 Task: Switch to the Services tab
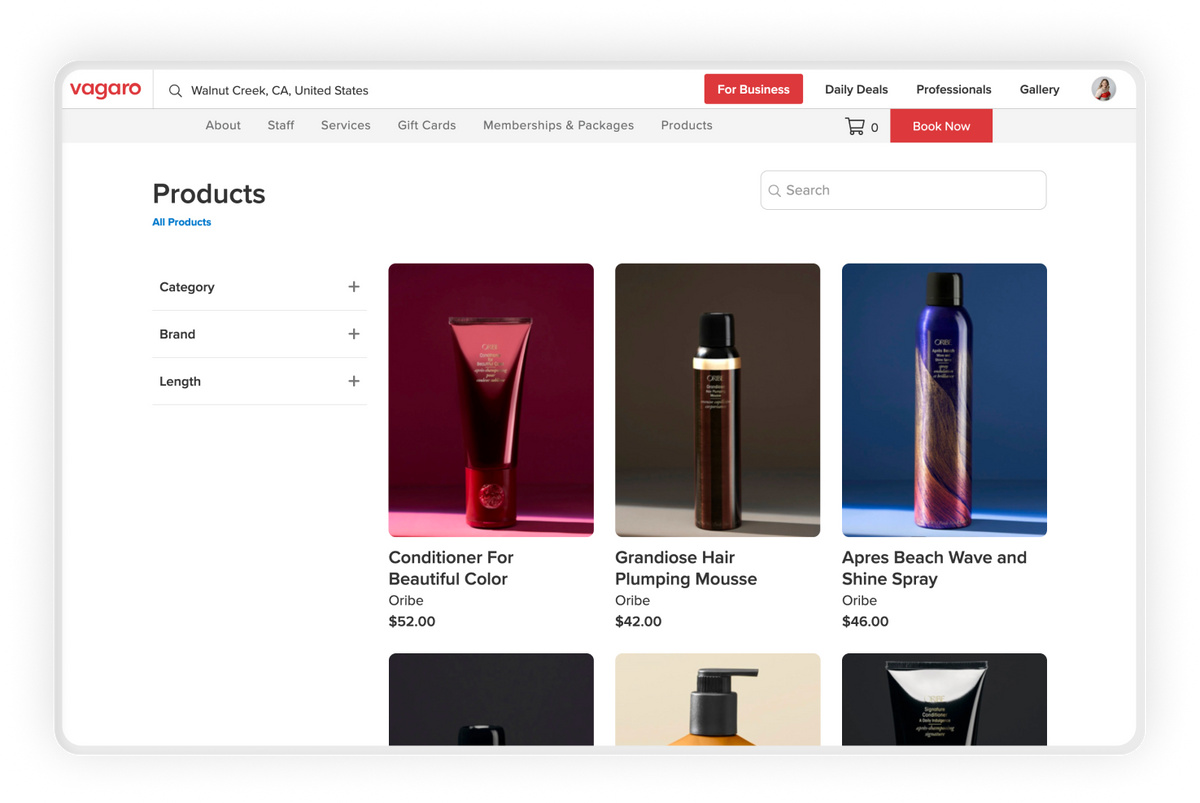[x=346, y=125]
